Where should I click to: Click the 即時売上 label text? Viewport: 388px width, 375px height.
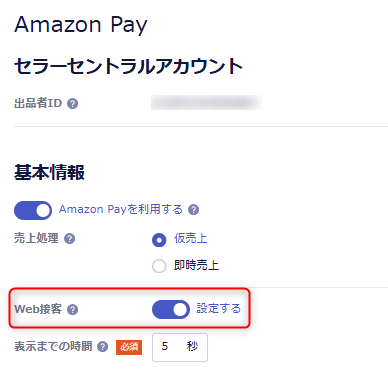(196, 265)
